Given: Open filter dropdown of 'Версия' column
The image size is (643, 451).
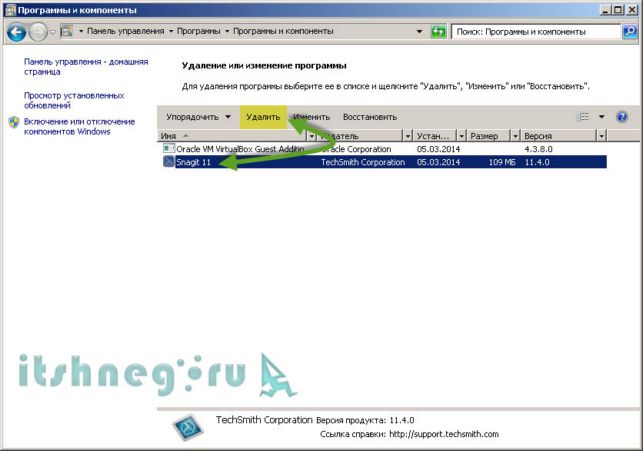Looking at the screenshot, I should click(x=602, y=136).
